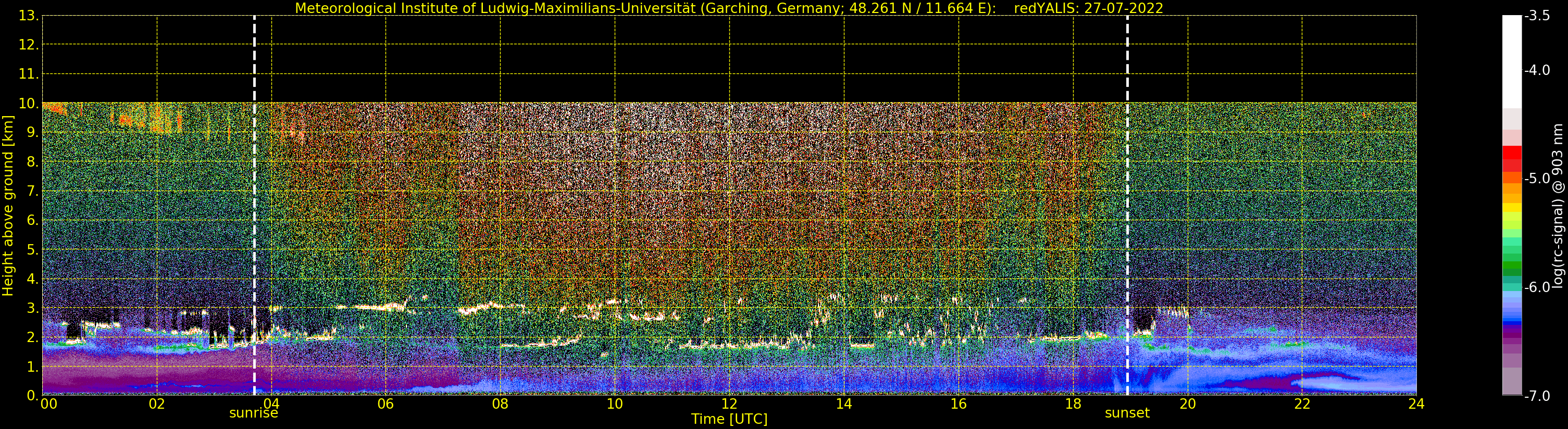Click the time tick label '04'
This screenshot has height=429, width=1568.
point(271,404)
